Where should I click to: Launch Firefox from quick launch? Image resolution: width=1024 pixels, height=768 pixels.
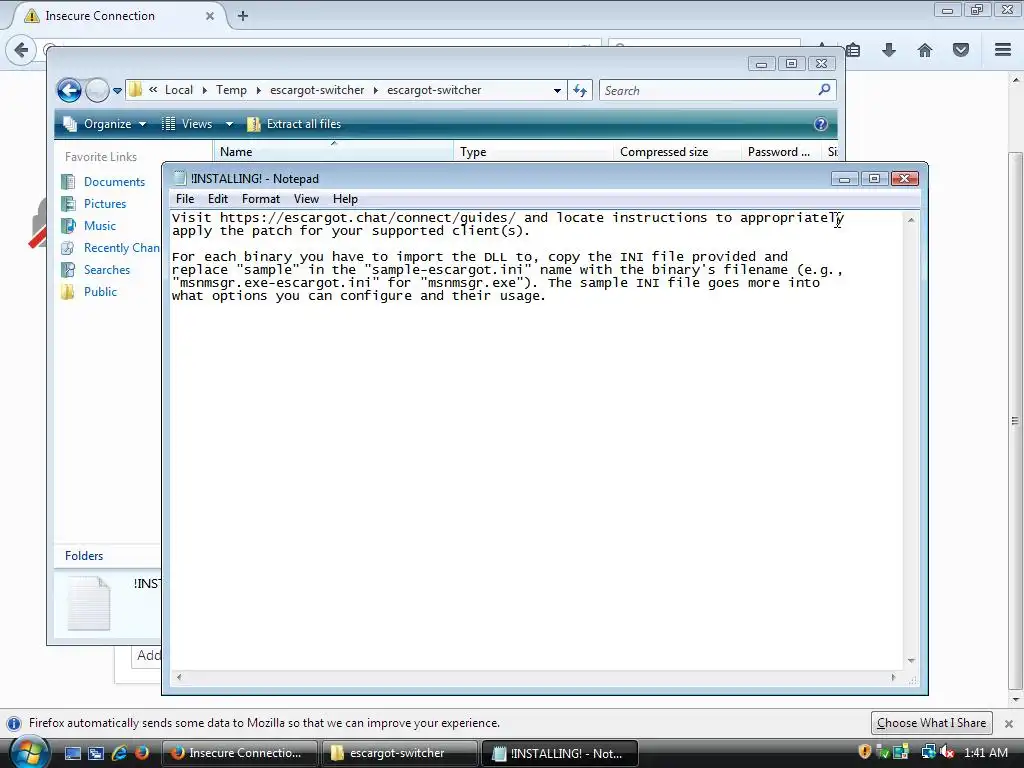(142, 753)
